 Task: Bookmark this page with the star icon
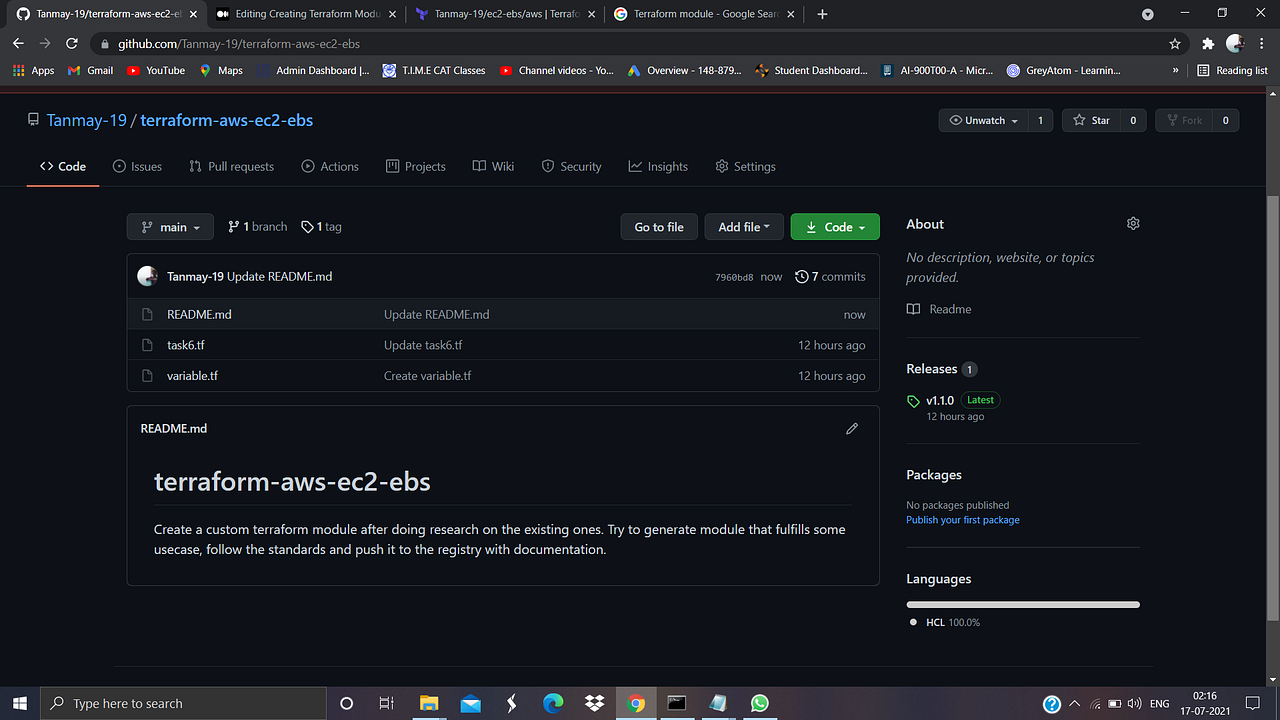tap(1175, 44)
